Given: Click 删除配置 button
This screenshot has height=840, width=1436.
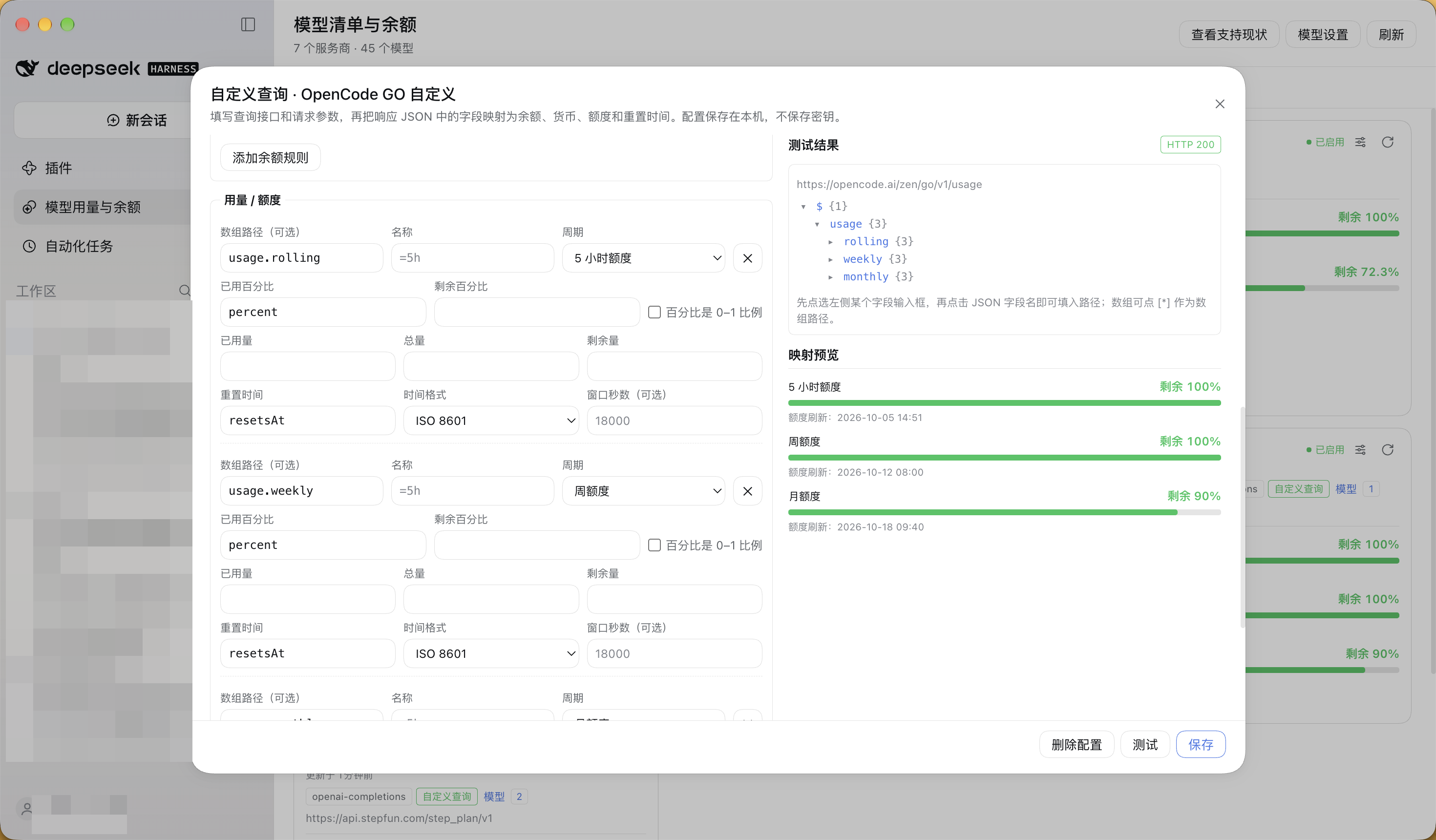Looking at the screenshot, I should tap(1077, 744).
